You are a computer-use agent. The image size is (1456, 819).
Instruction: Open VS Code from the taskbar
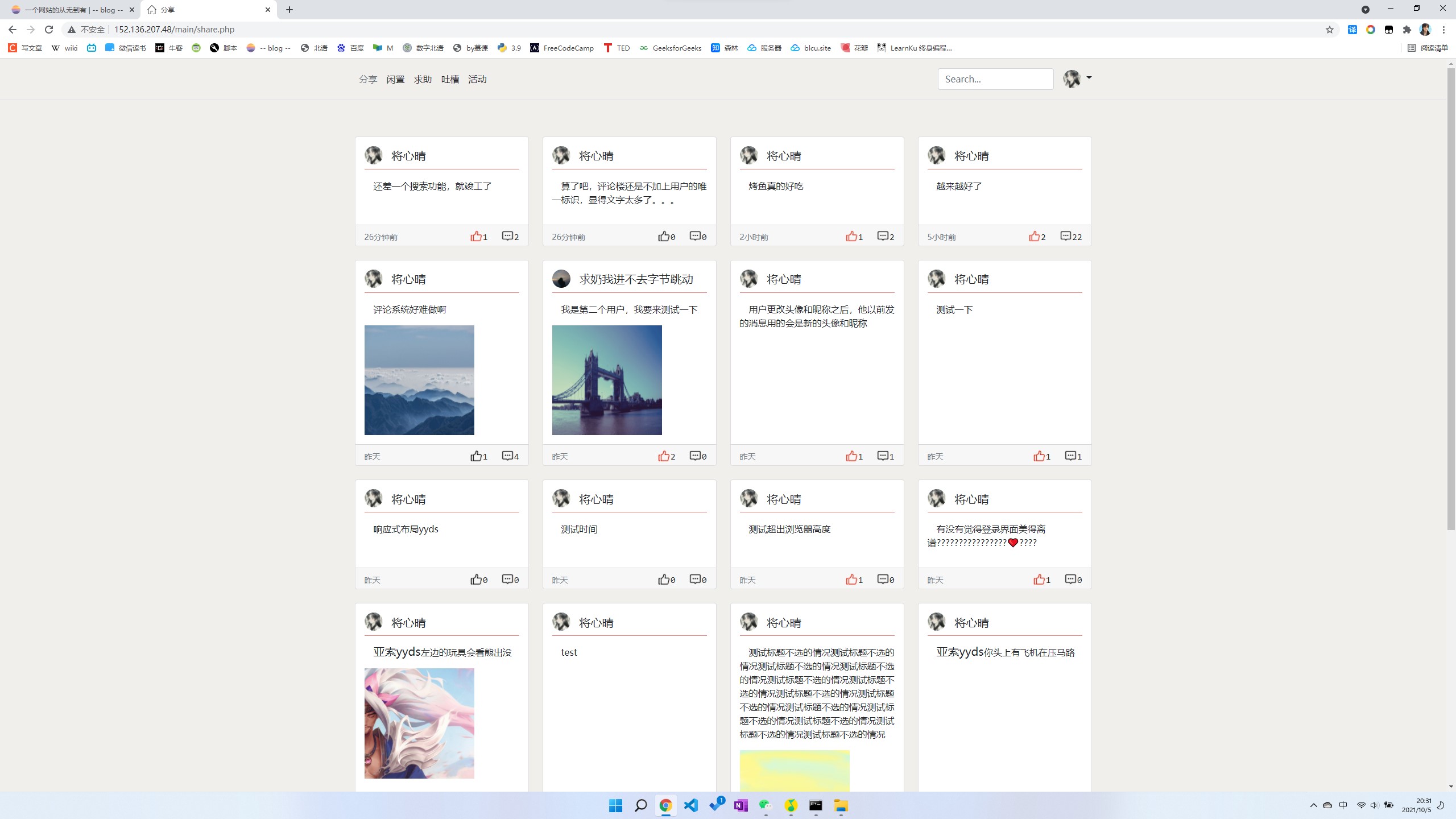coord(690,805)
